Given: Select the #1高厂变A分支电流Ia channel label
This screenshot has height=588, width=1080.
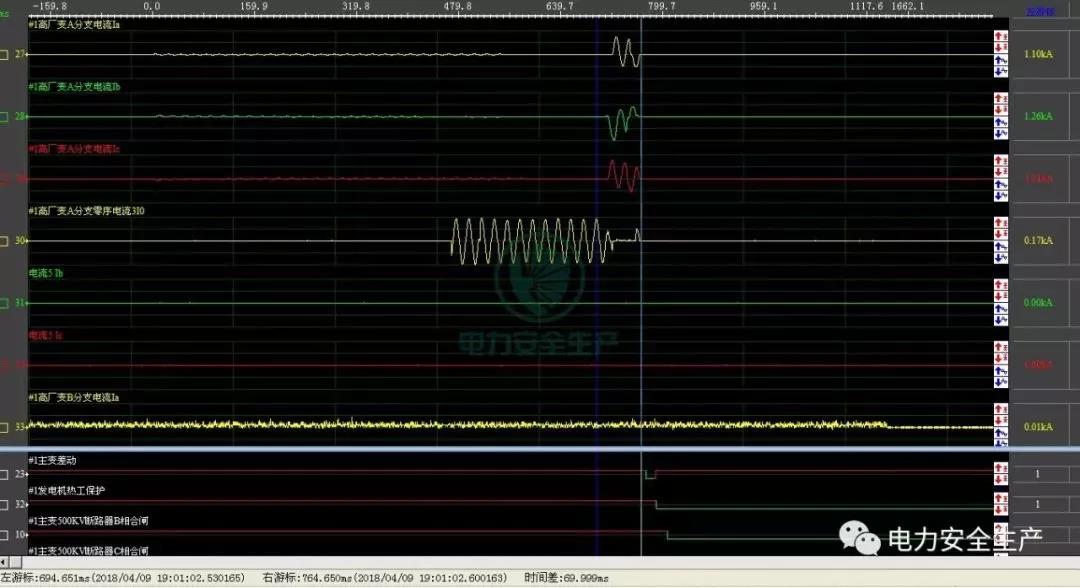Looking at the screenshot, I should point(75,25).
